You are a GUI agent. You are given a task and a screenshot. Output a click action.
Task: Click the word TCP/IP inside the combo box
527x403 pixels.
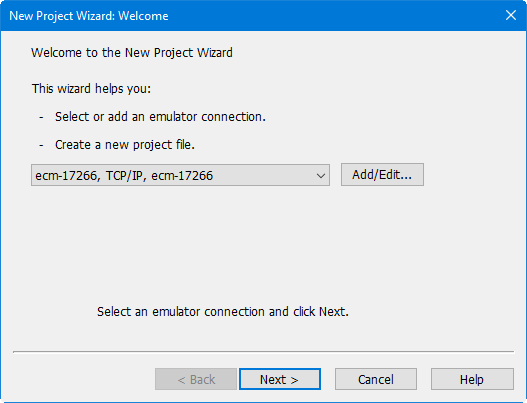126,175
